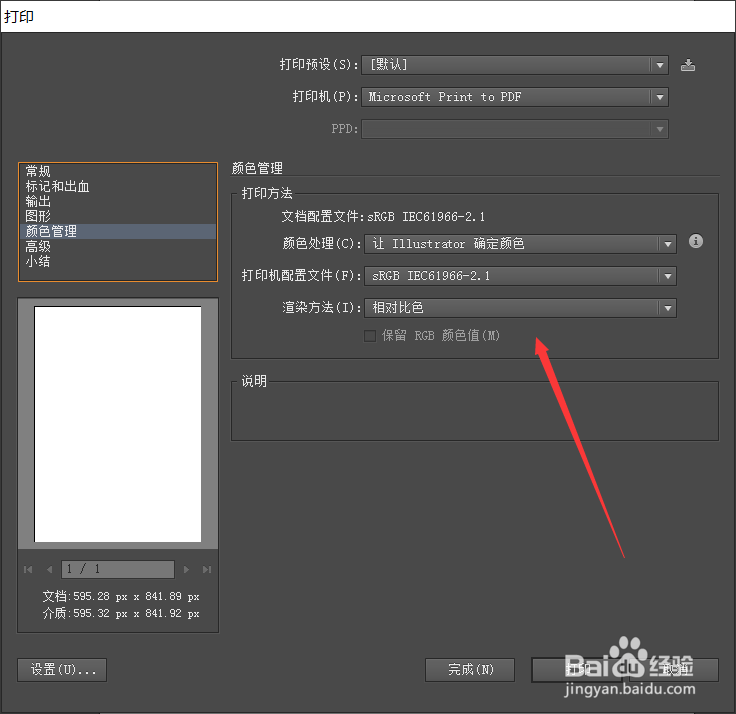Image resolution: width=736 pixels, height=714 pixels.
Task: Select 高级 in the category list
Action: click(118, 246)
